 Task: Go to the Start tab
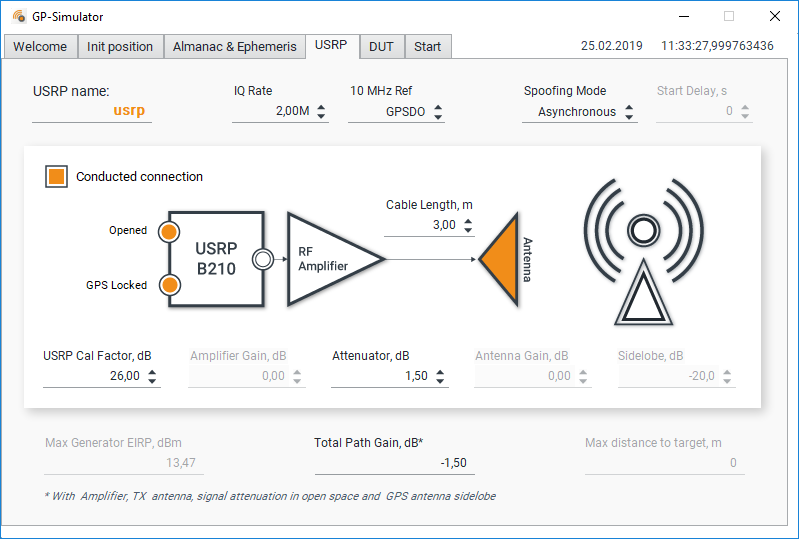(x=427, y=47)
